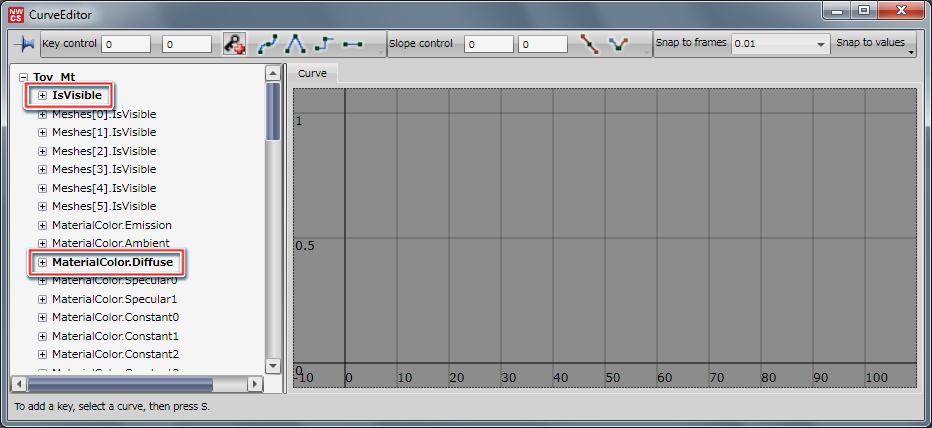
Task: Collapse the Toy_Mt root node
Action: pyautogui.click(x=23, y=77)
